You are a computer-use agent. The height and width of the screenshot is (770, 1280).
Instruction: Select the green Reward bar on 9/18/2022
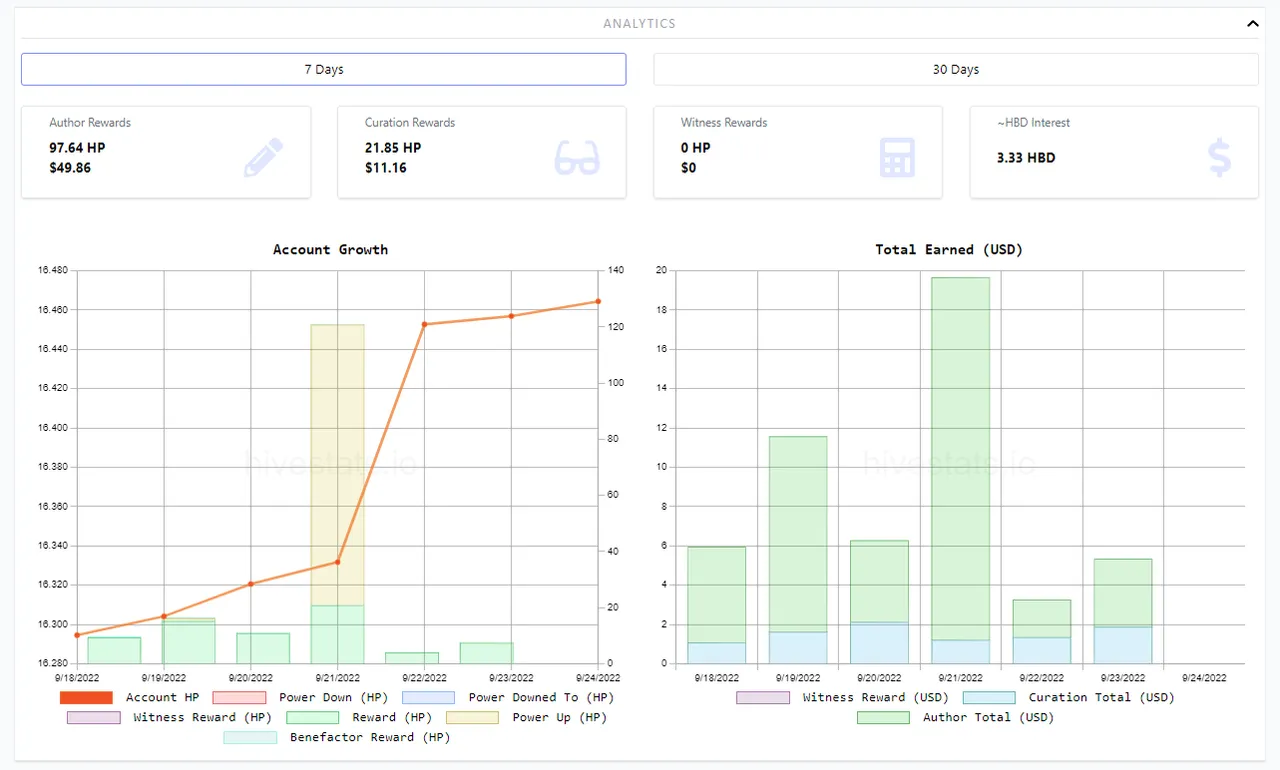coord(114,650)
